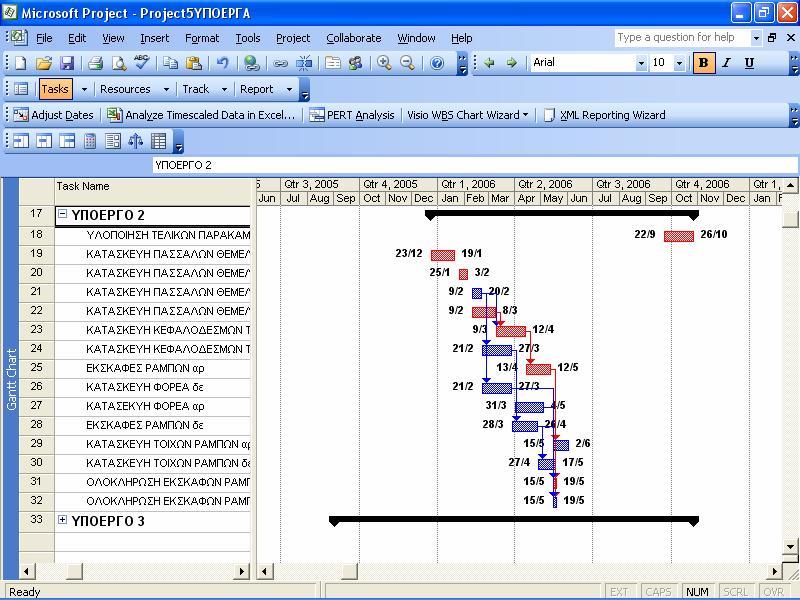The height and width of the screenshot is (600, 800).
Task: Open Microsoft Project Help icon
Action: tap(437, 63)
